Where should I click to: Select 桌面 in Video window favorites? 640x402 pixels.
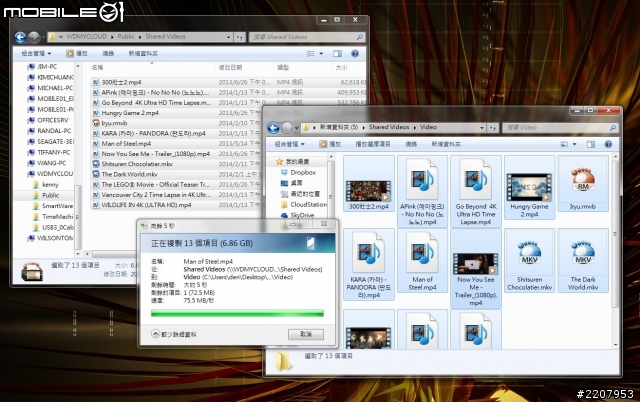(x=292, y=183)
